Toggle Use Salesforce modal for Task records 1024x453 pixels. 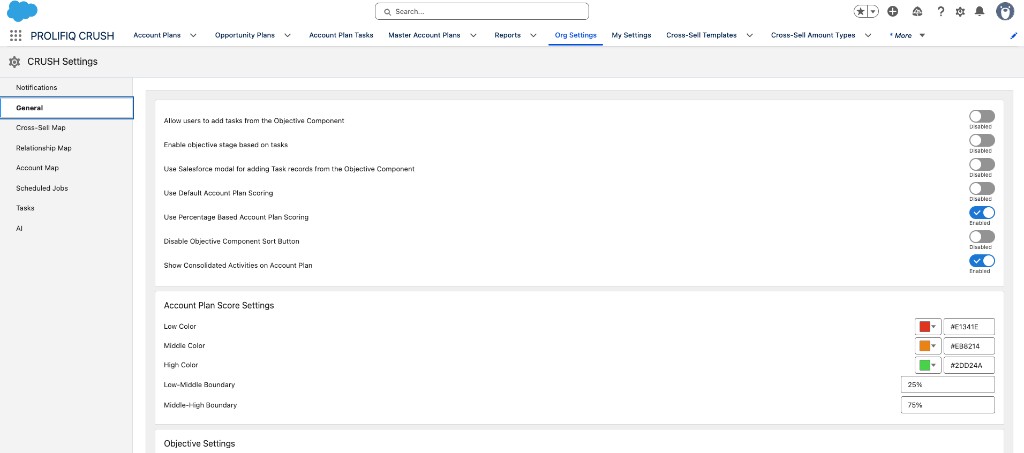tap(982, 164)
